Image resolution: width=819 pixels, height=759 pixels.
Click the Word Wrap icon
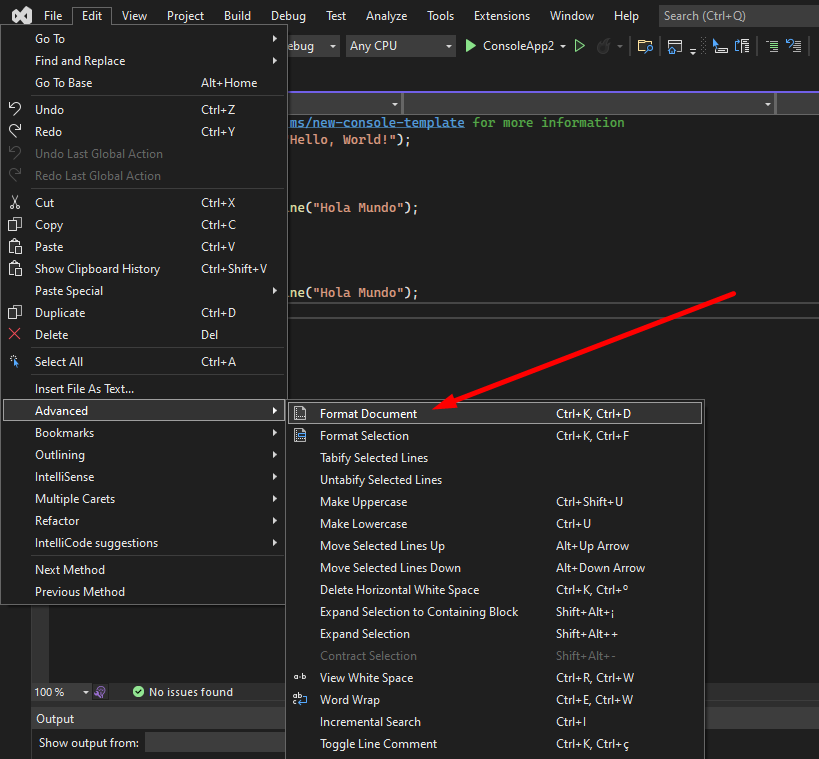(x=300, y=700)
